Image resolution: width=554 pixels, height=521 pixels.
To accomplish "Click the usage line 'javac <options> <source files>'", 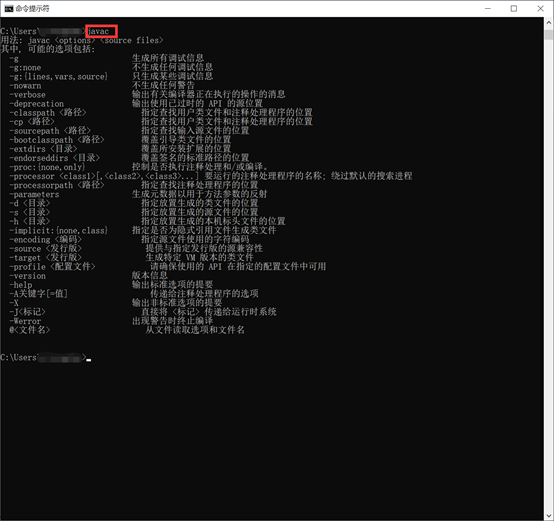I will click(96, 40).
